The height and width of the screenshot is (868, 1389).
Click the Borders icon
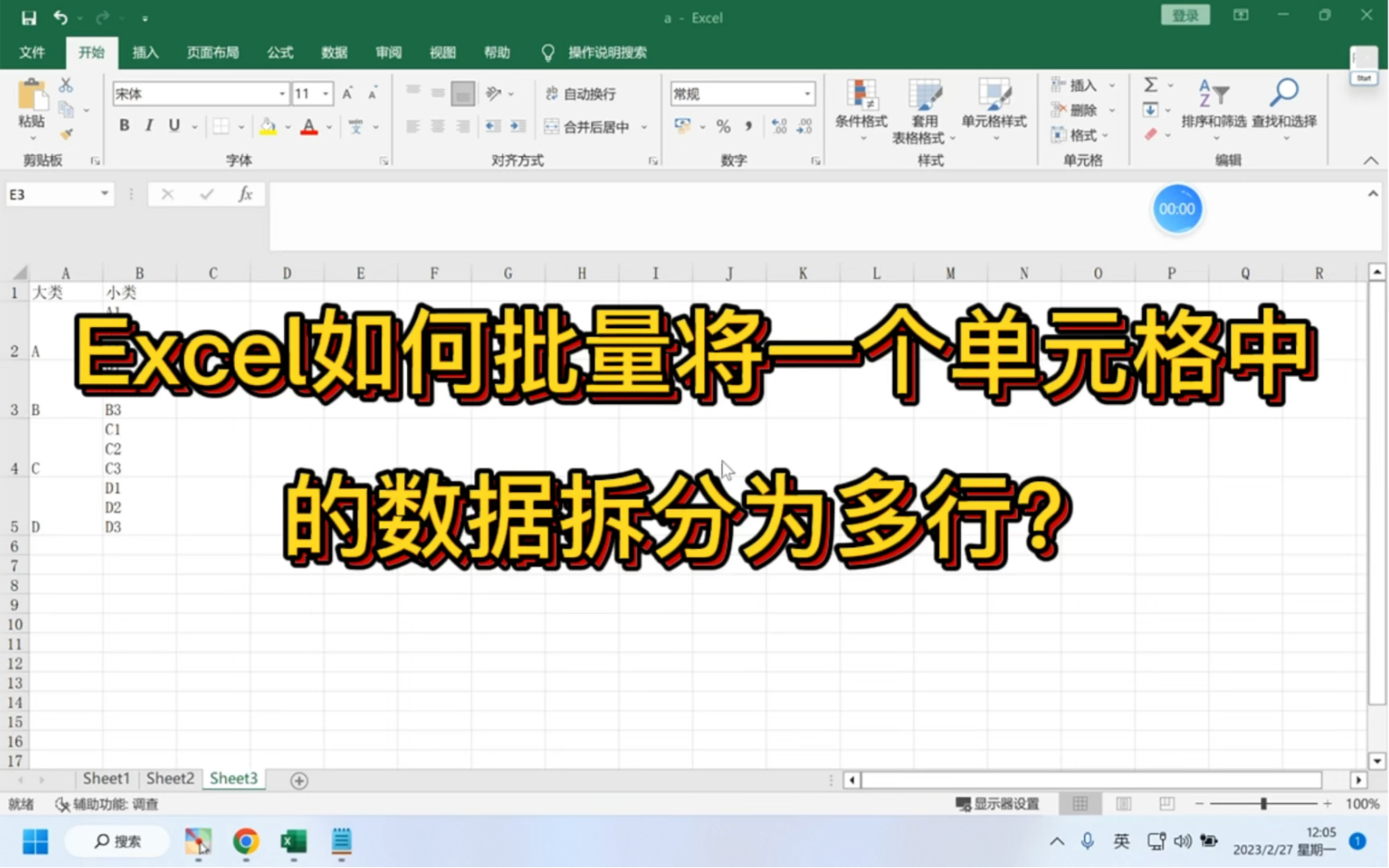tap(221, 126)
